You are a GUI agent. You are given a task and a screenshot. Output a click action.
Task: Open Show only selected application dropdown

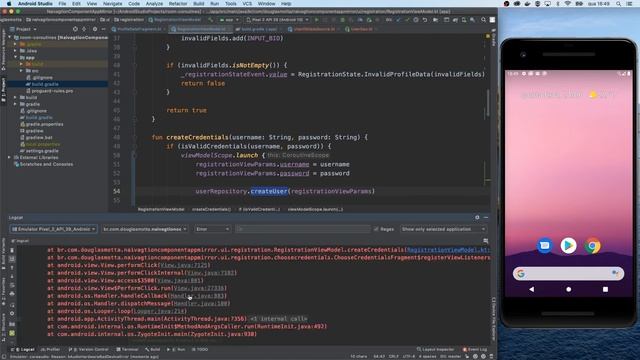point(444,229)
